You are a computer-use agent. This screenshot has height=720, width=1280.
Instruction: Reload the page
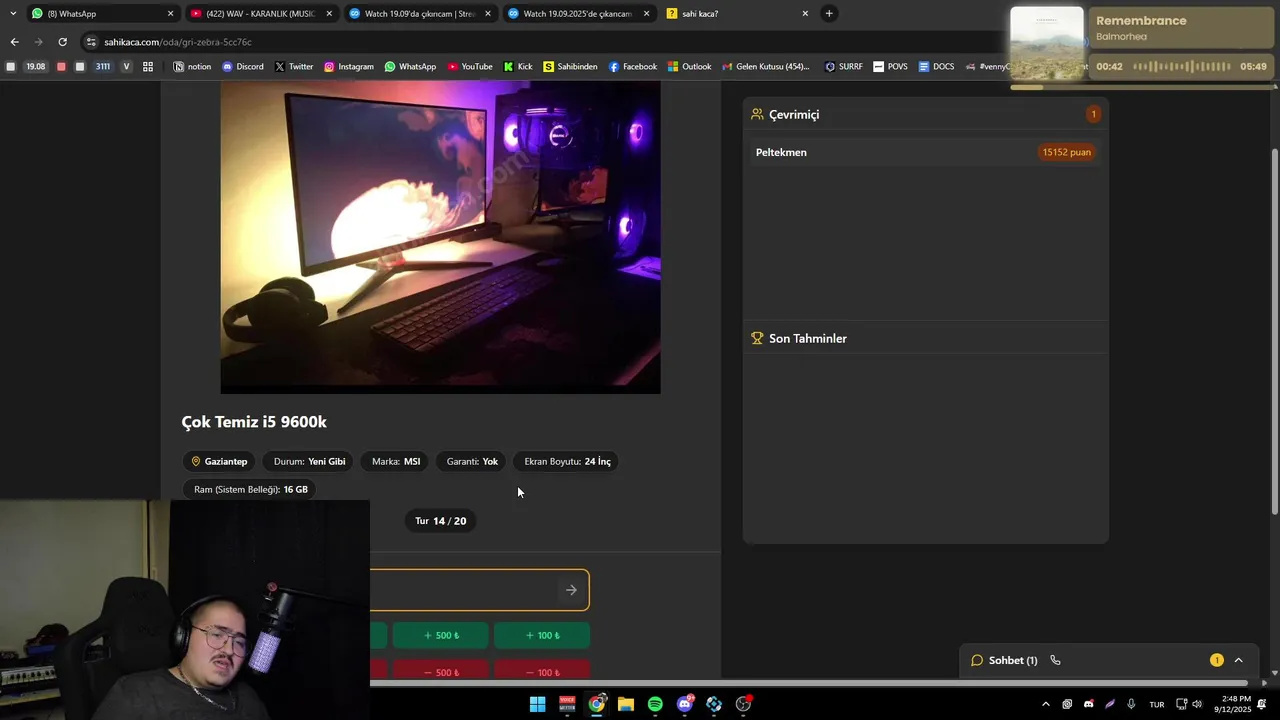(62, 42)
